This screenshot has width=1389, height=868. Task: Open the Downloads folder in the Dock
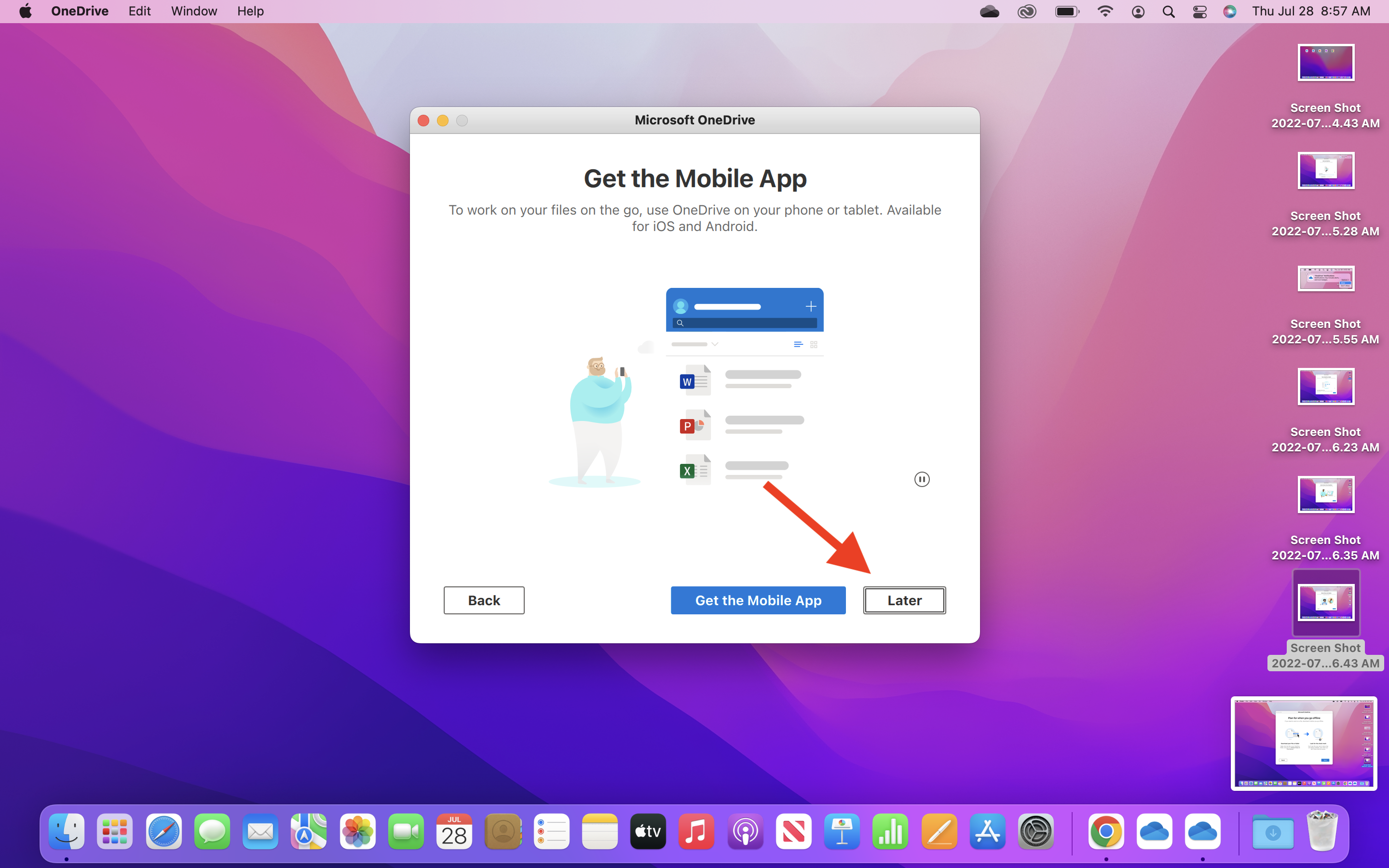pos(1272,831)
